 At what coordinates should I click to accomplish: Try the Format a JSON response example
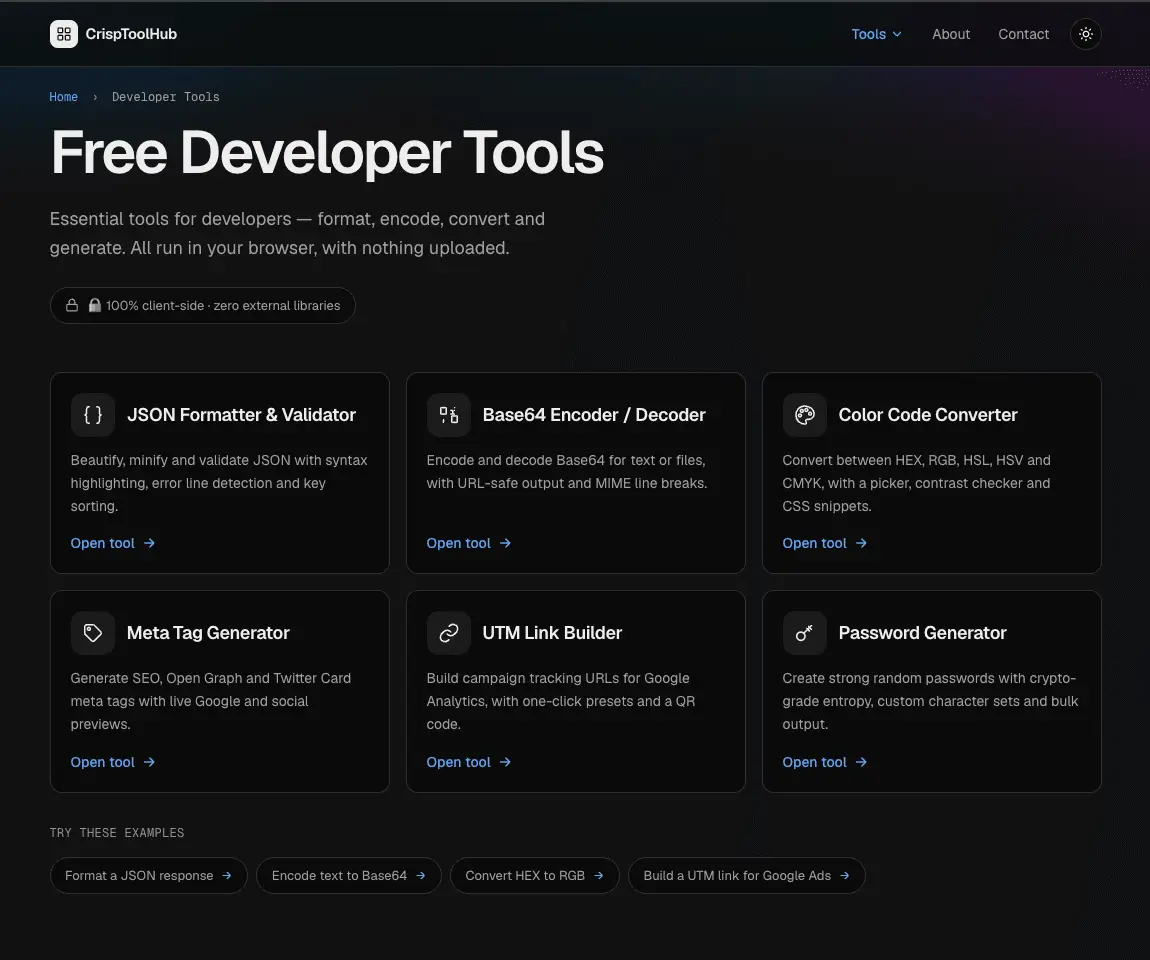[x=149, y=876]
